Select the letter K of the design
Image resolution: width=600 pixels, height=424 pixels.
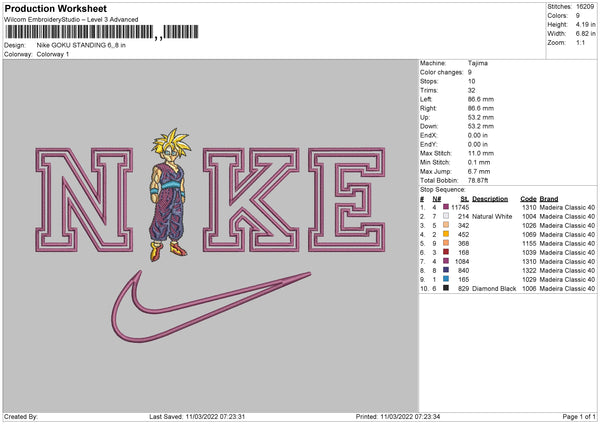point(251,200)
